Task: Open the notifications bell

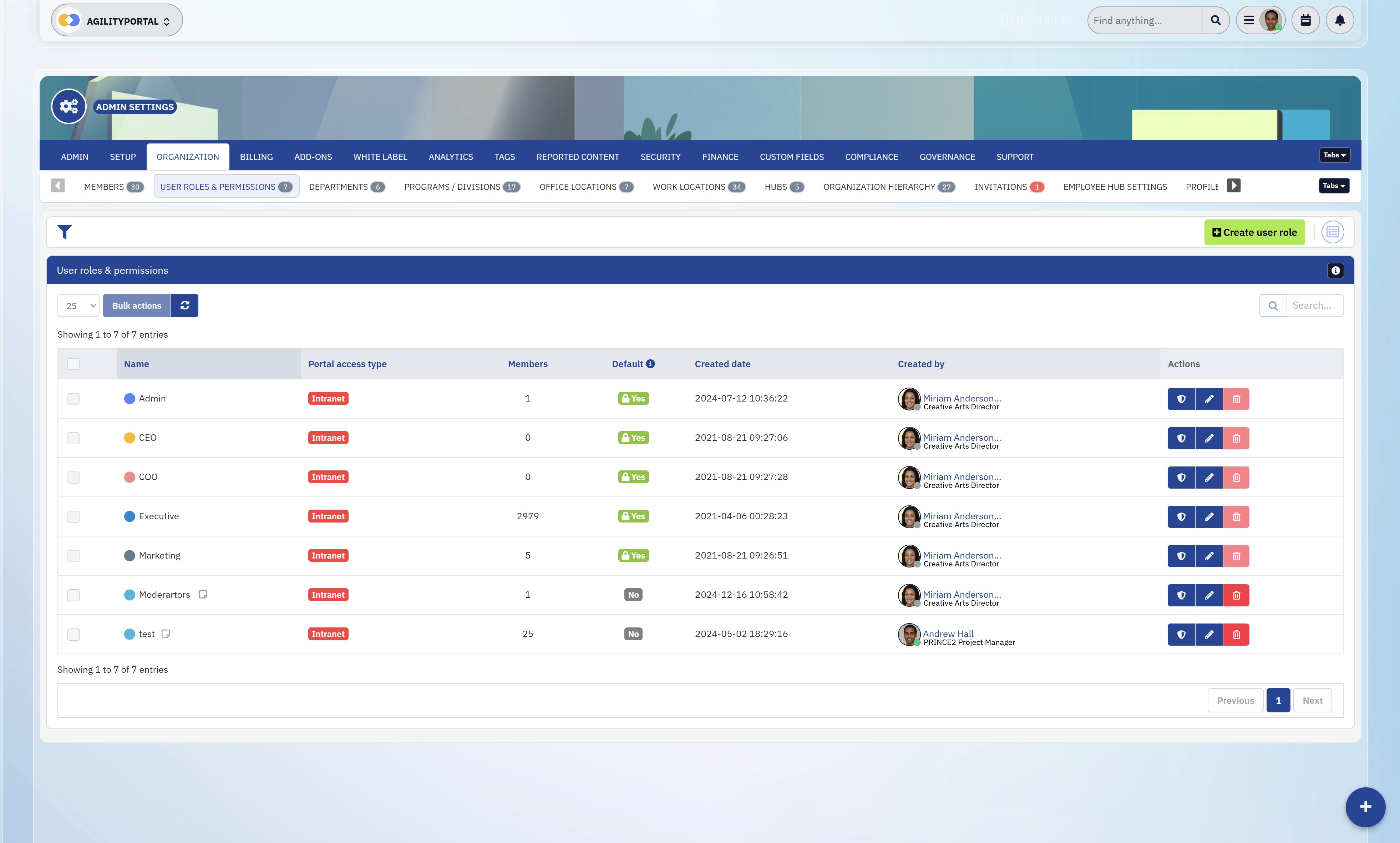Action: point(1339,20)
